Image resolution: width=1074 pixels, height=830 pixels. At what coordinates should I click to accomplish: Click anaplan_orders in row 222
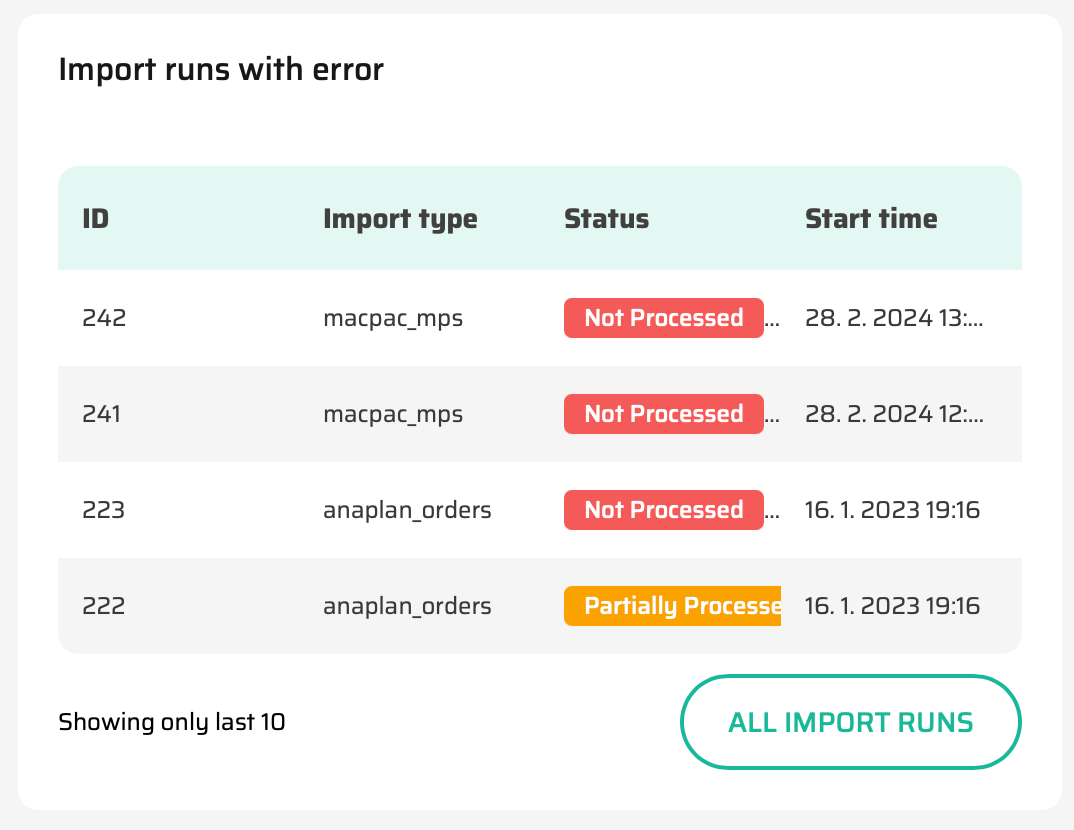pos(407,606)
